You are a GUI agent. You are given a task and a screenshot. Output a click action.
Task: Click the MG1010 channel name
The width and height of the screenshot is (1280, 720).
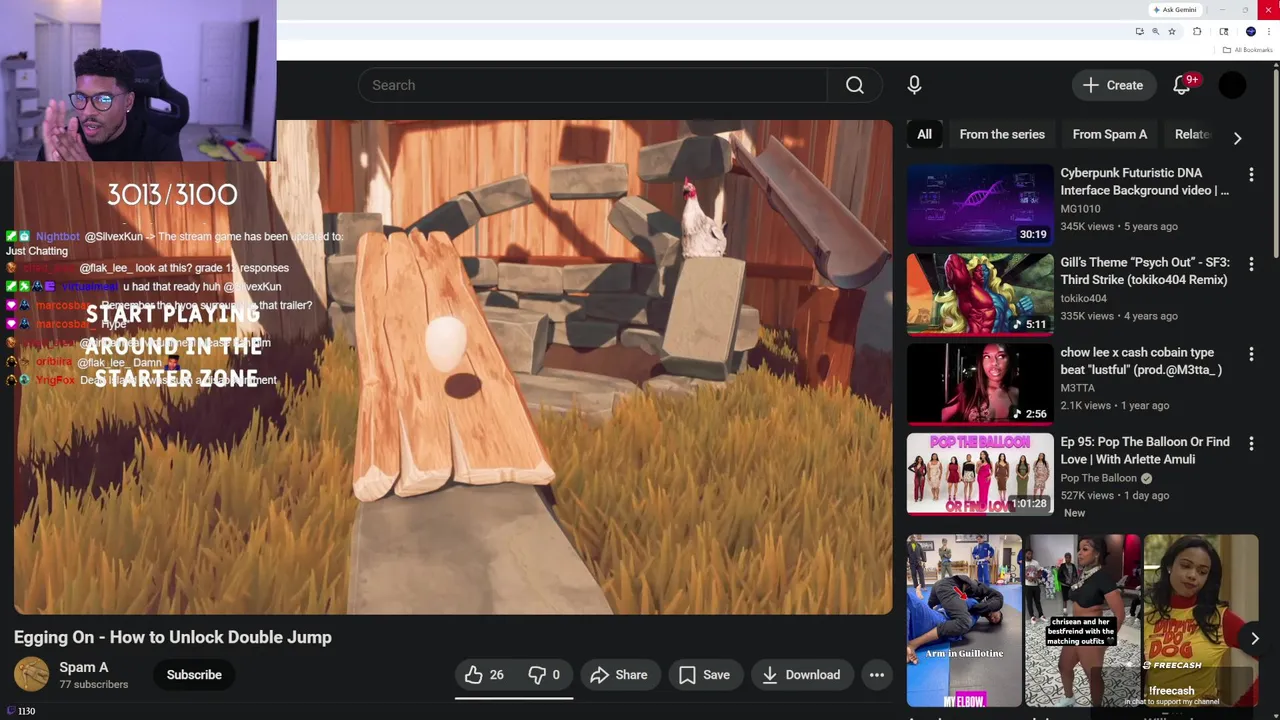1080,209
